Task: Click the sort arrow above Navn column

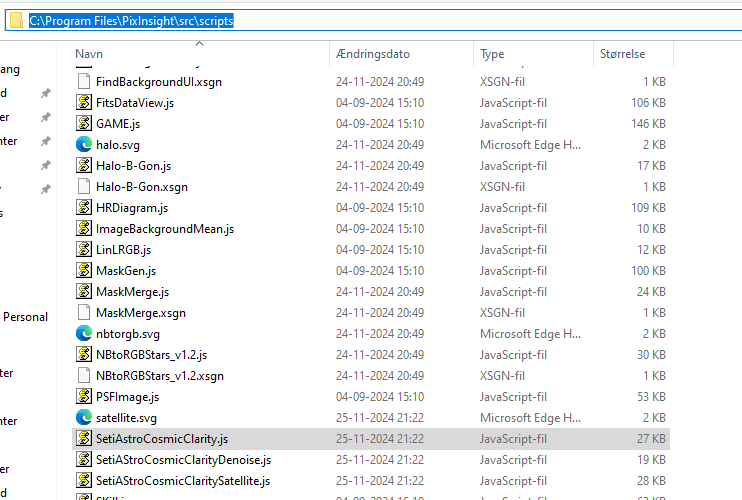Action: click(x=200, y=44)
